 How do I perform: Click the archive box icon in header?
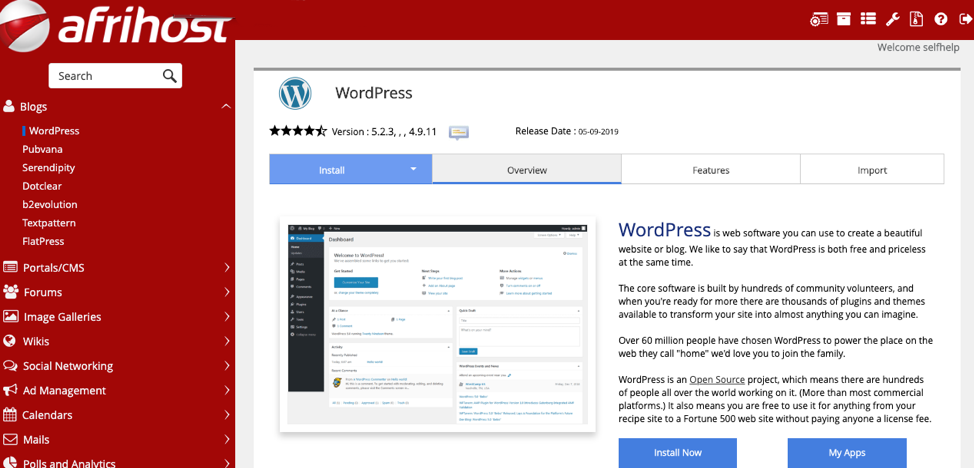click(844, 19)
